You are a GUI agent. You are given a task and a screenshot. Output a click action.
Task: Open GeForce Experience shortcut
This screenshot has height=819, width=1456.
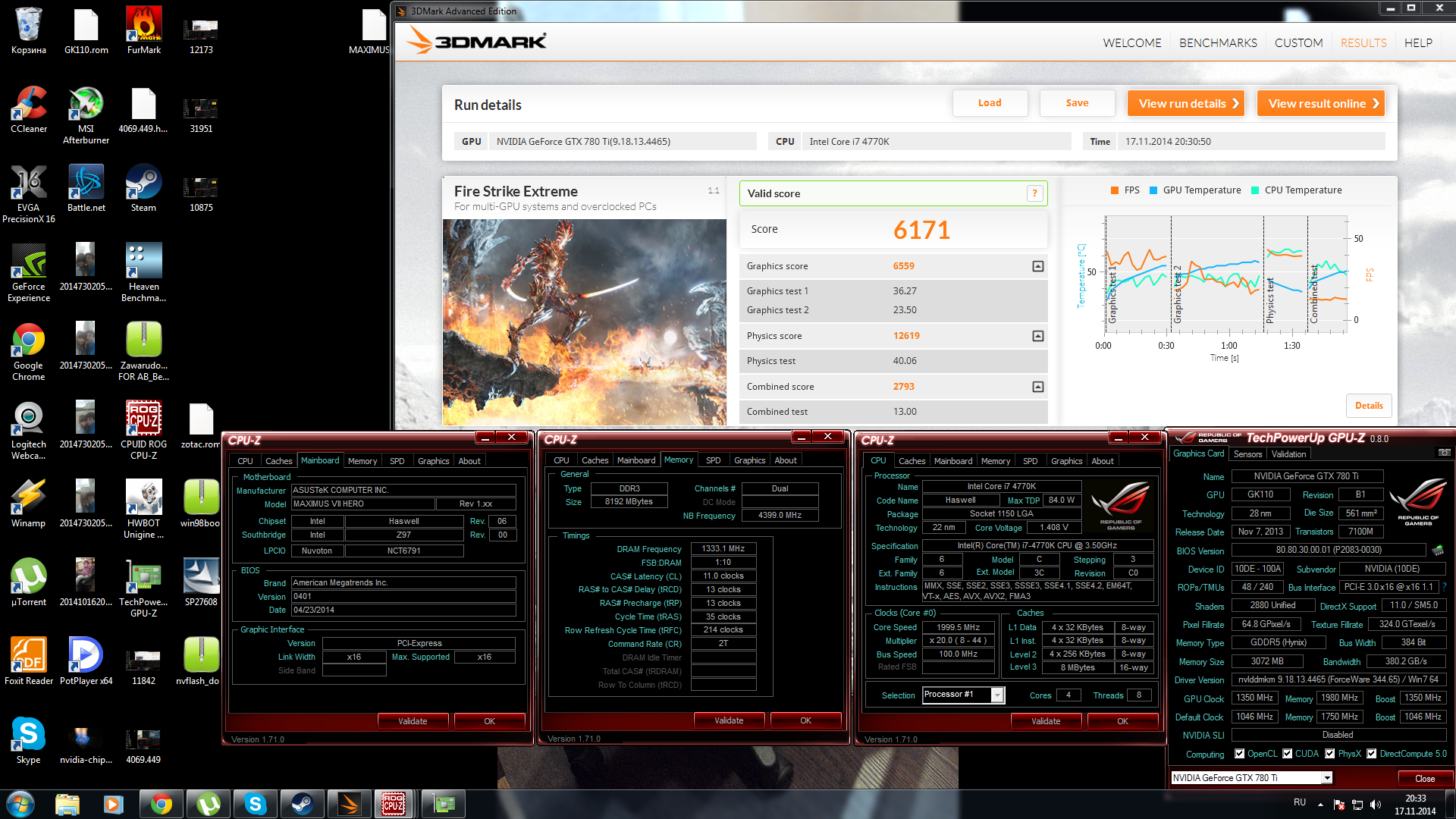[28, 272]
